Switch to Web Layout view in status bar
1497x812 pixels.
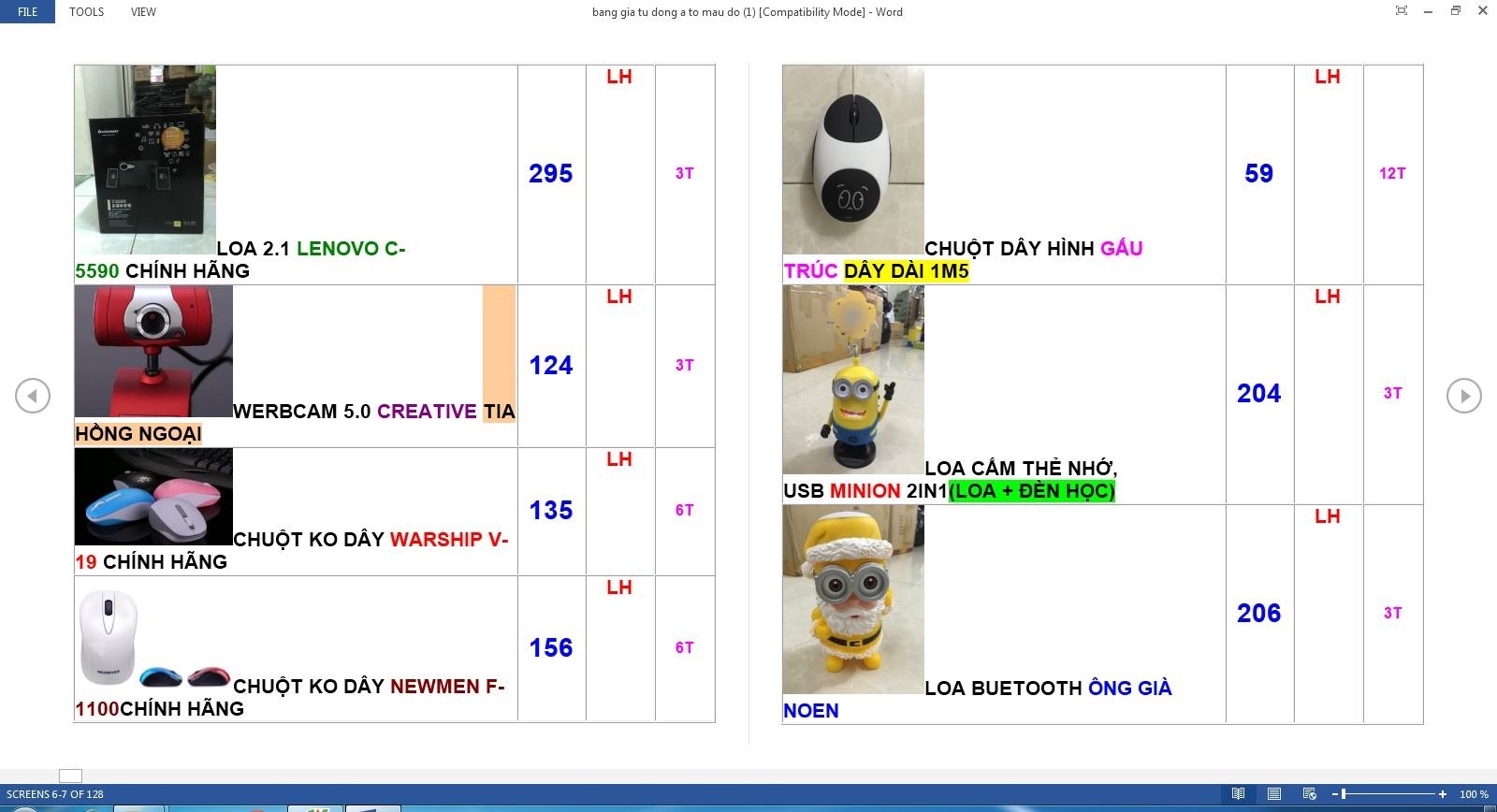(x=1309, y=794)
